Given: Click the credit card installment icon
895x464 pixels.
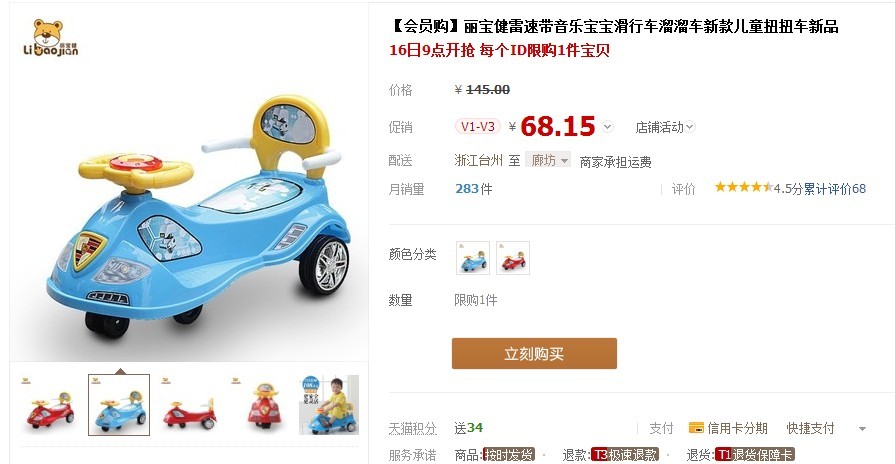Looking at the screenshot, I should pos(696,427).
